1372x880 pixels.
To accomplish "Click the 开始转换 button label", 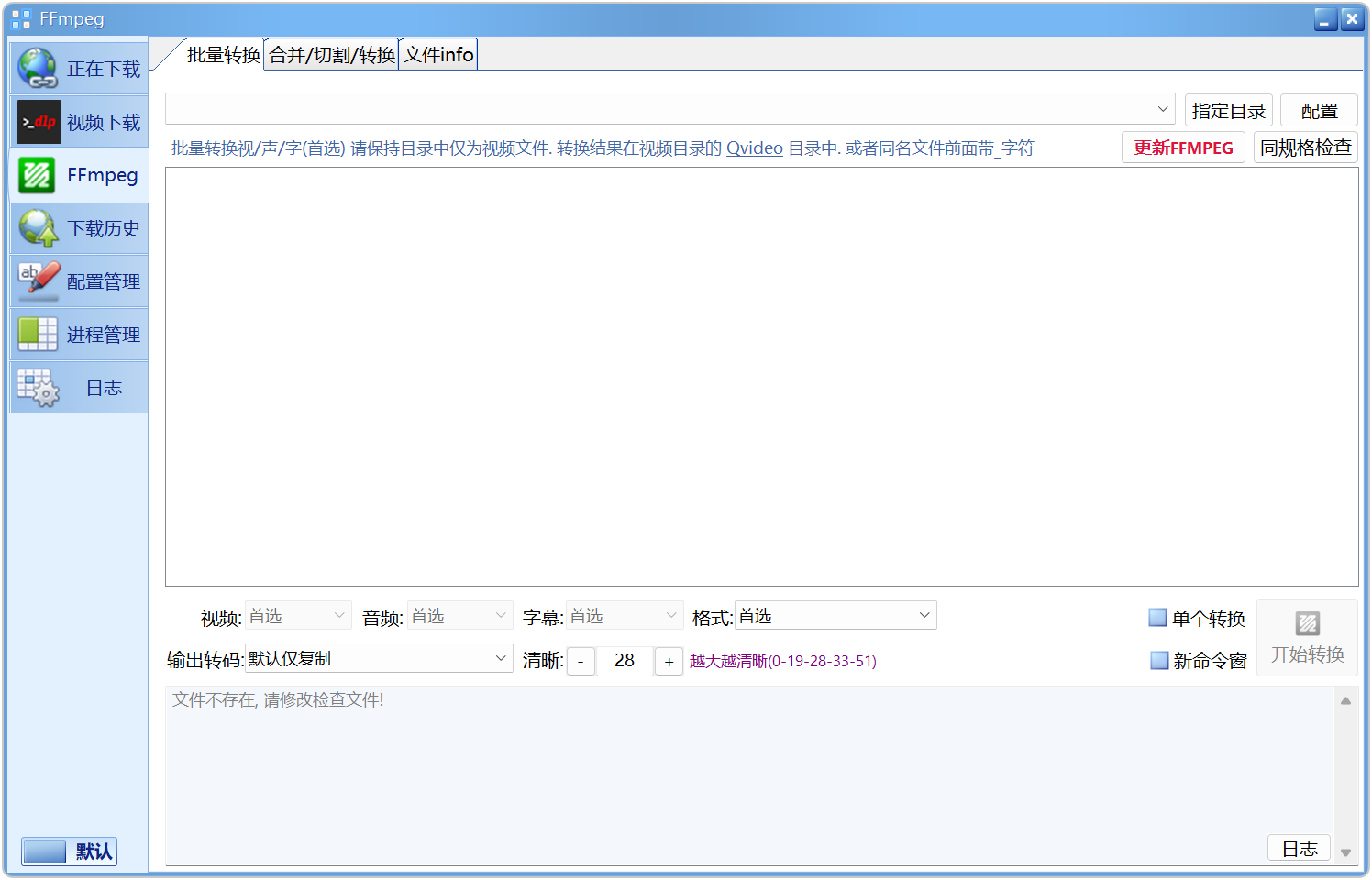I will [1308, 654].
